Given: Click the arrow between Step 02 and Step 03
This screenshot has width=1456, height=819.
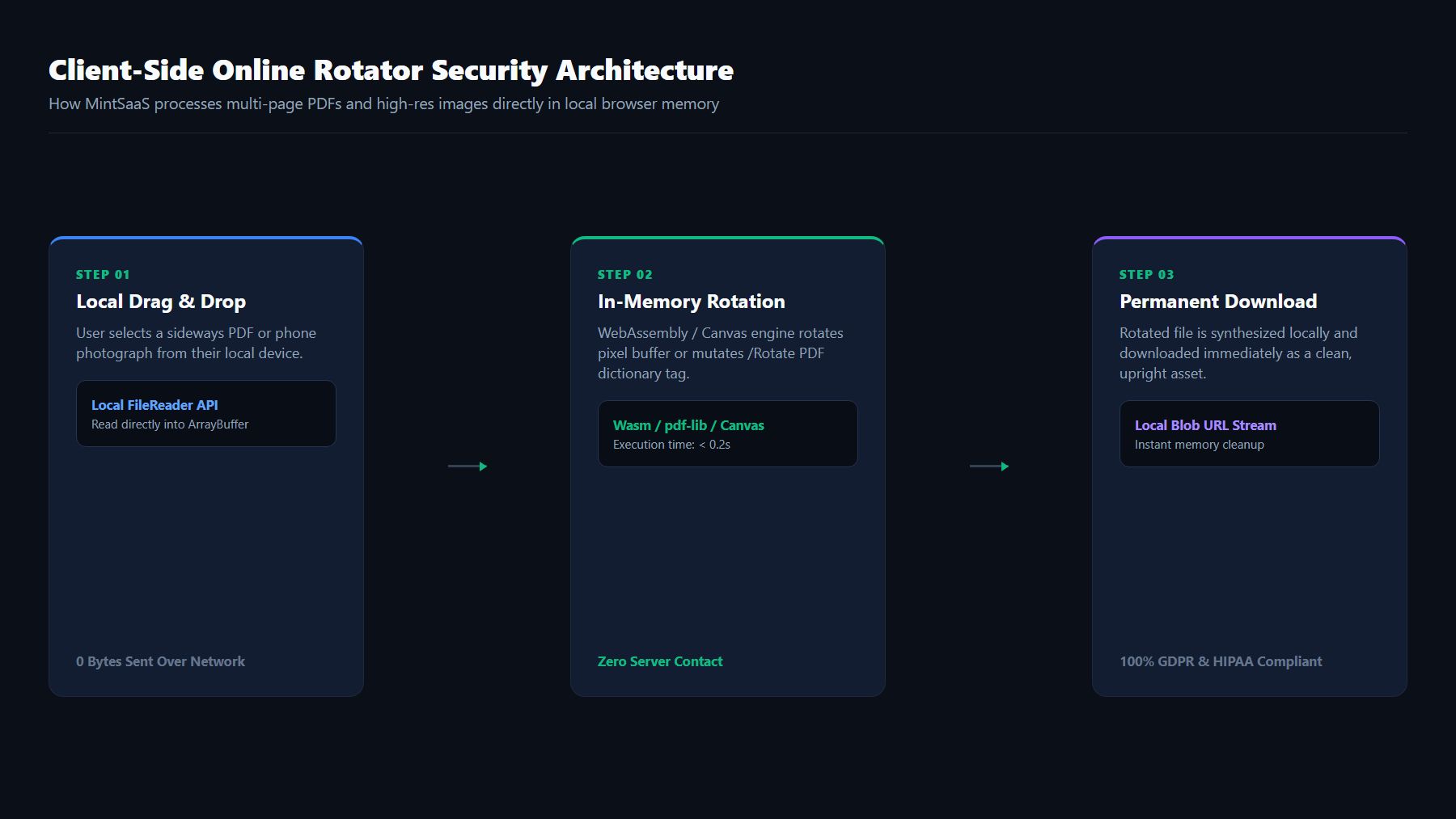Looking at the screenshot, I should (989, 466).
